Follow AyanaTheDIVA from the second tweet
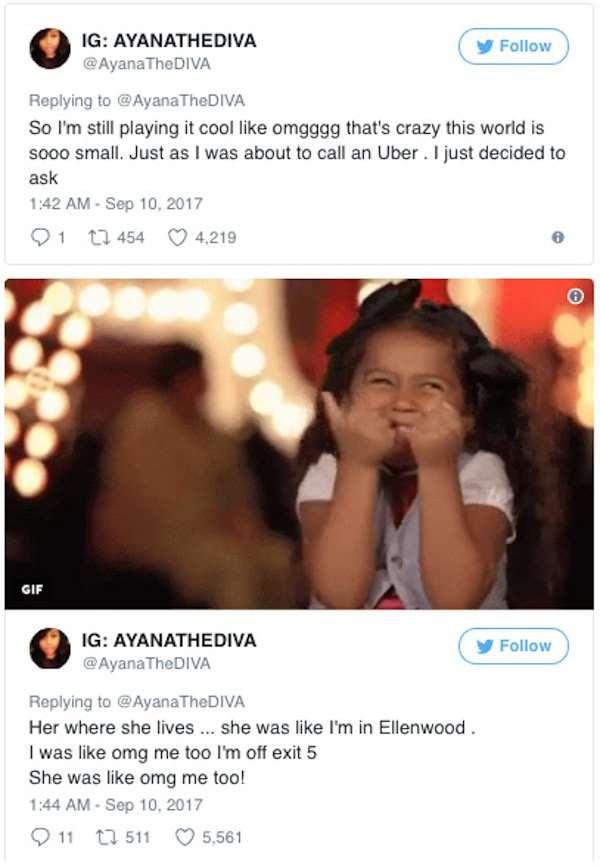 click(513, 646)
